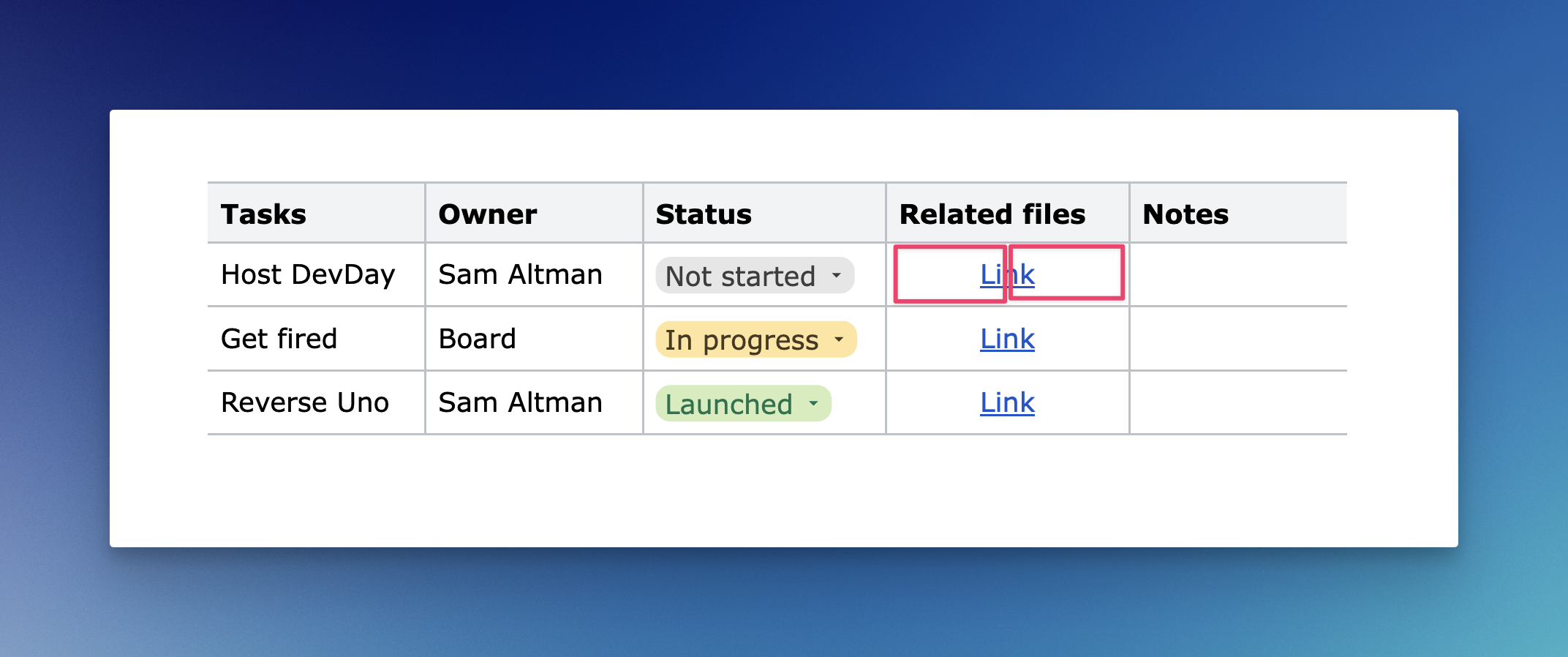The image size is (1568, 657).
Task: Open the Link for Reverse Uno
Action: point(1007,402)
